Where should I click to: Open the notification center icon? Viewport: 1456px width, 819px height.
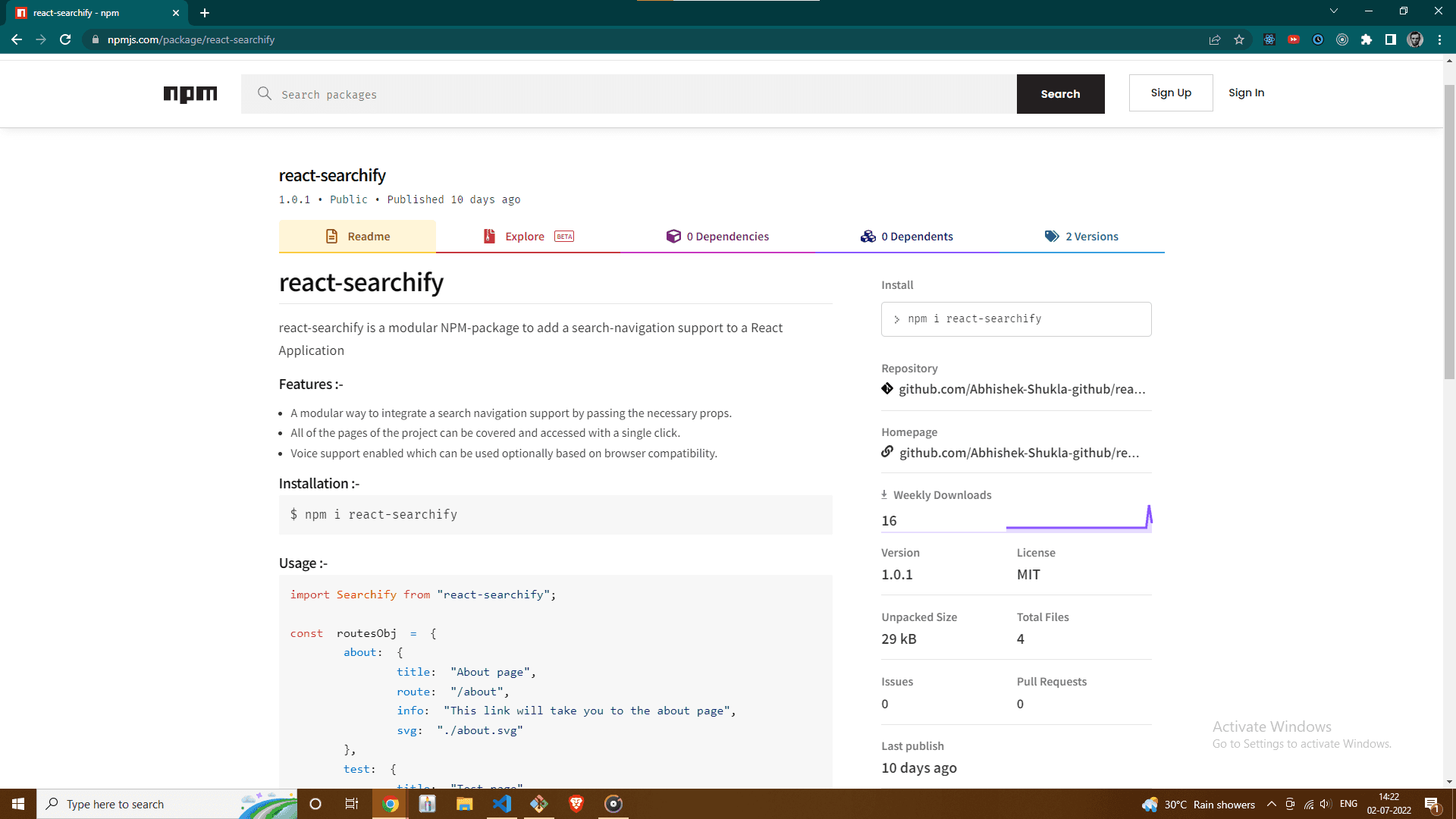1432,804
